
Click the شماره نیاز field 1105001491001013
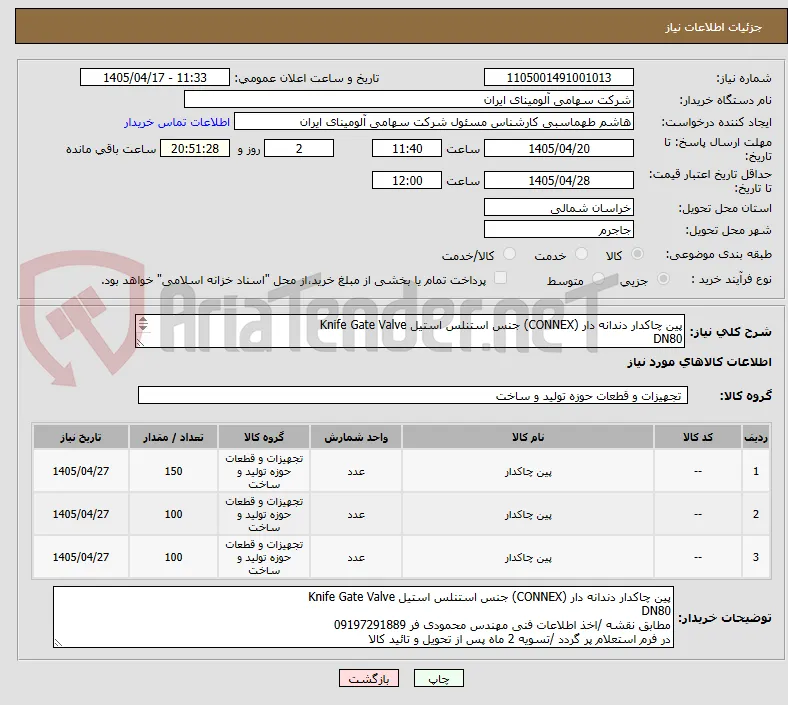[558, 77]
